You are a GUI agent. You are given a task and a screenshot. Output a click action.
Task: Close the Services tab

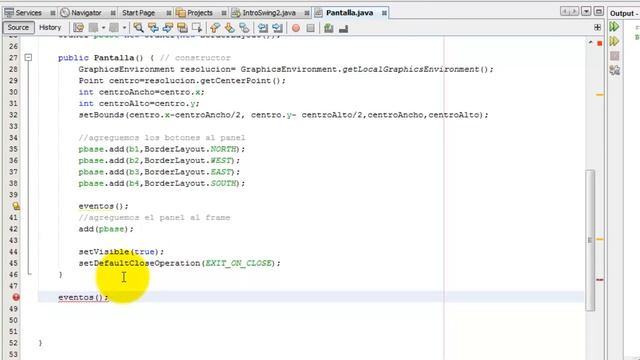(53, 13)
